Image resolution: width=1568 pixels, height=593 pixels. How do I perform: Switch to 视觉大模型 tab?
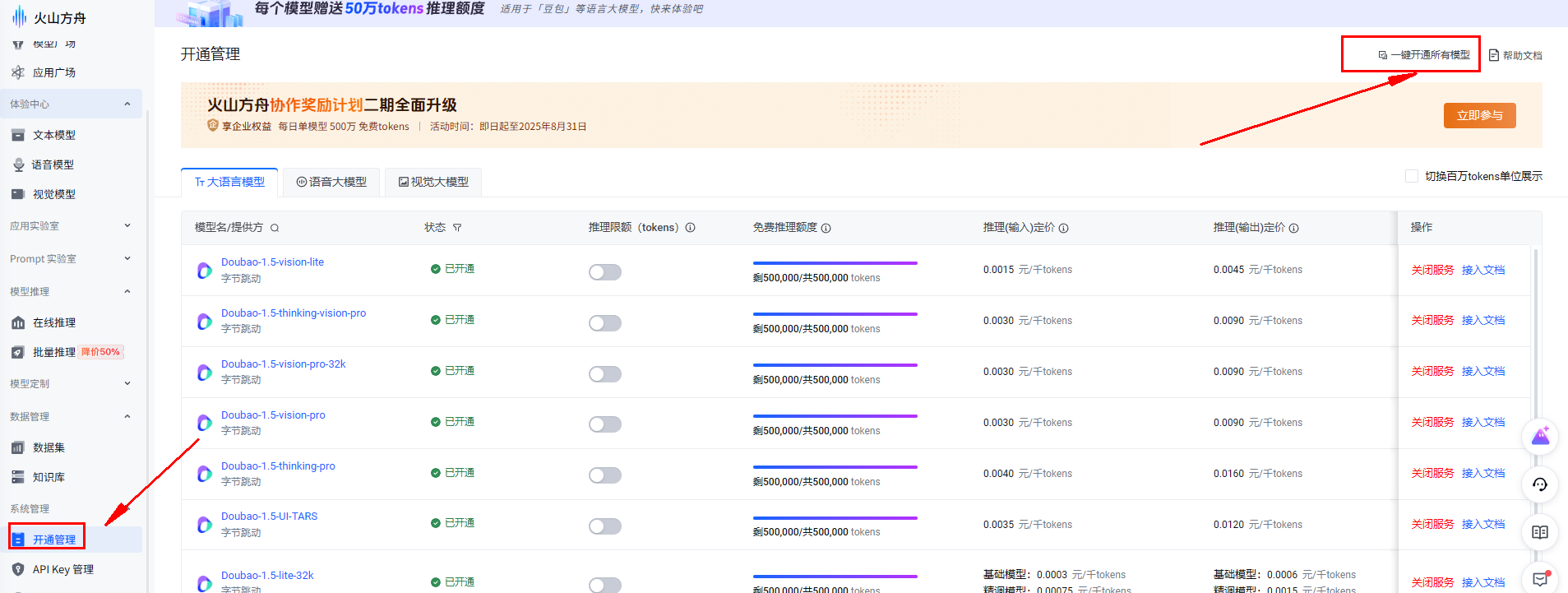(433, 182)
